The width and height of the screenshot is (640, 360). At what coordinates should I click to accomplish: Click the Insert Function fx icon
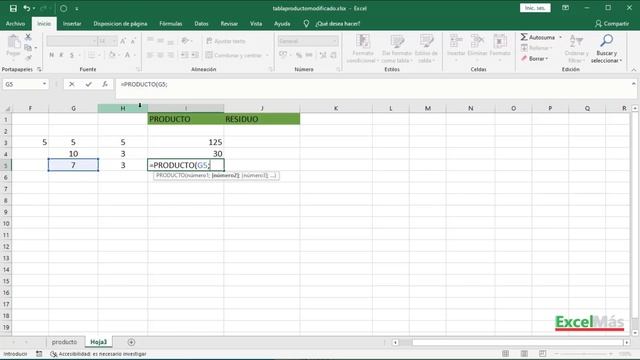pyautogui.click(x=105, y=84)
